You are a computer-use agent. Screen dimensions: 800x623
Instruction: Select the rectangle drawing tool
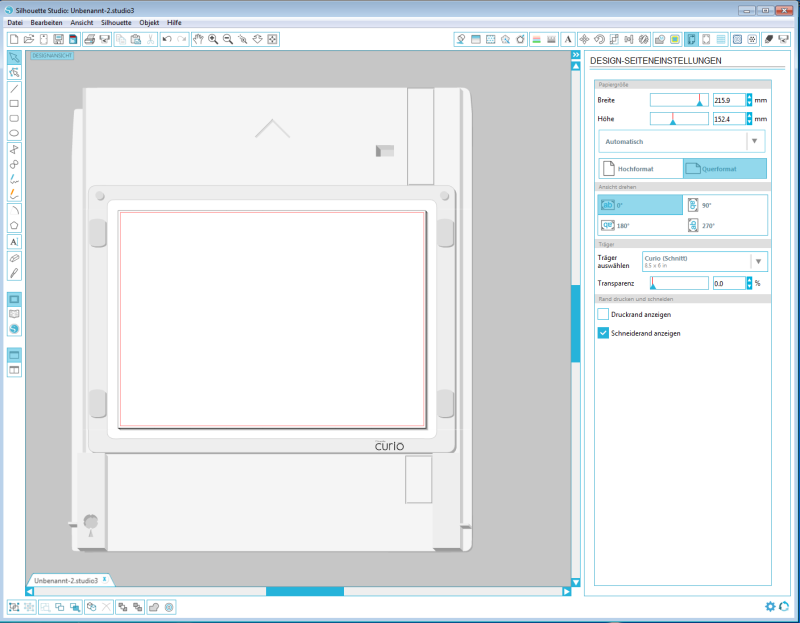tap(14, 104)
